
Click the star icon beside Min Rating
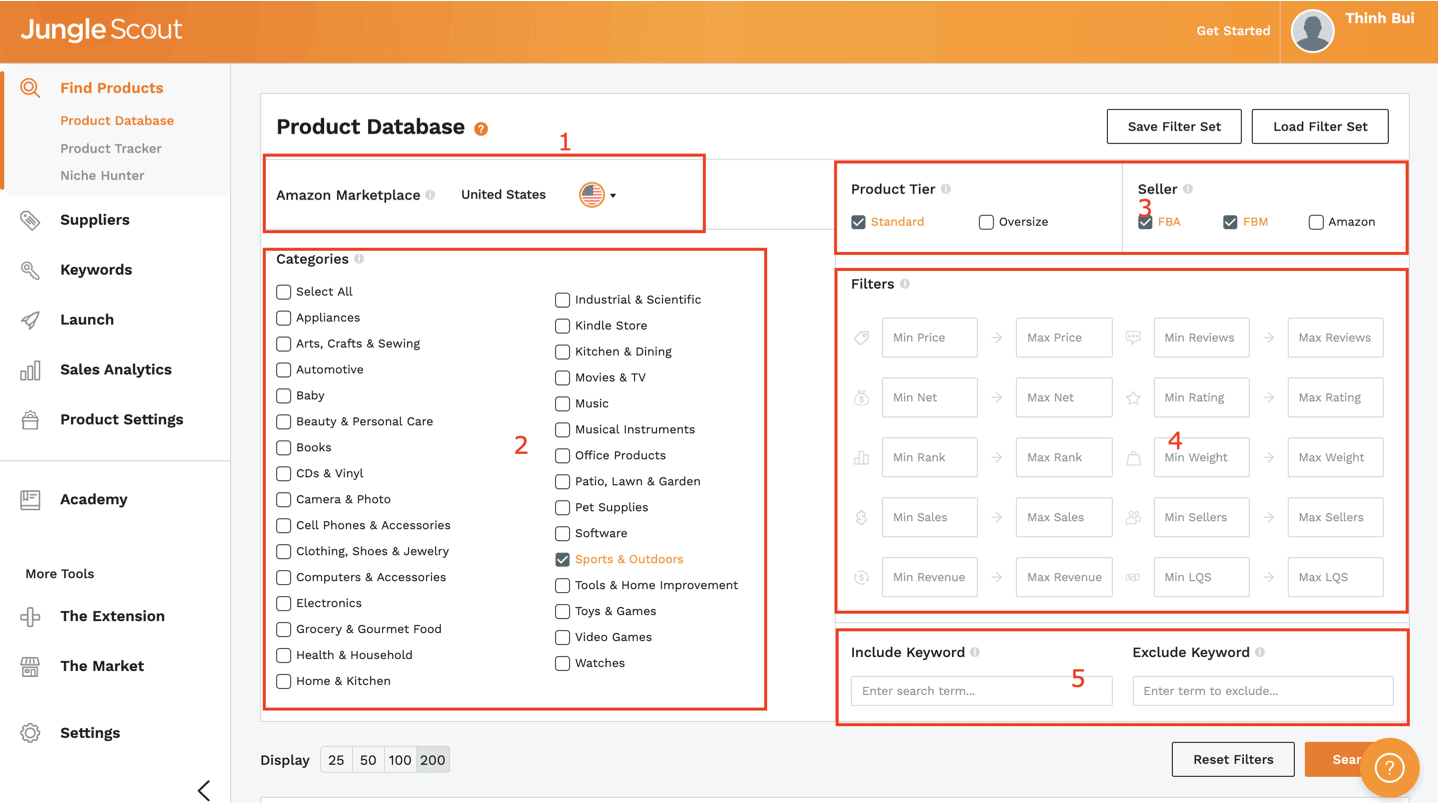1133,398
